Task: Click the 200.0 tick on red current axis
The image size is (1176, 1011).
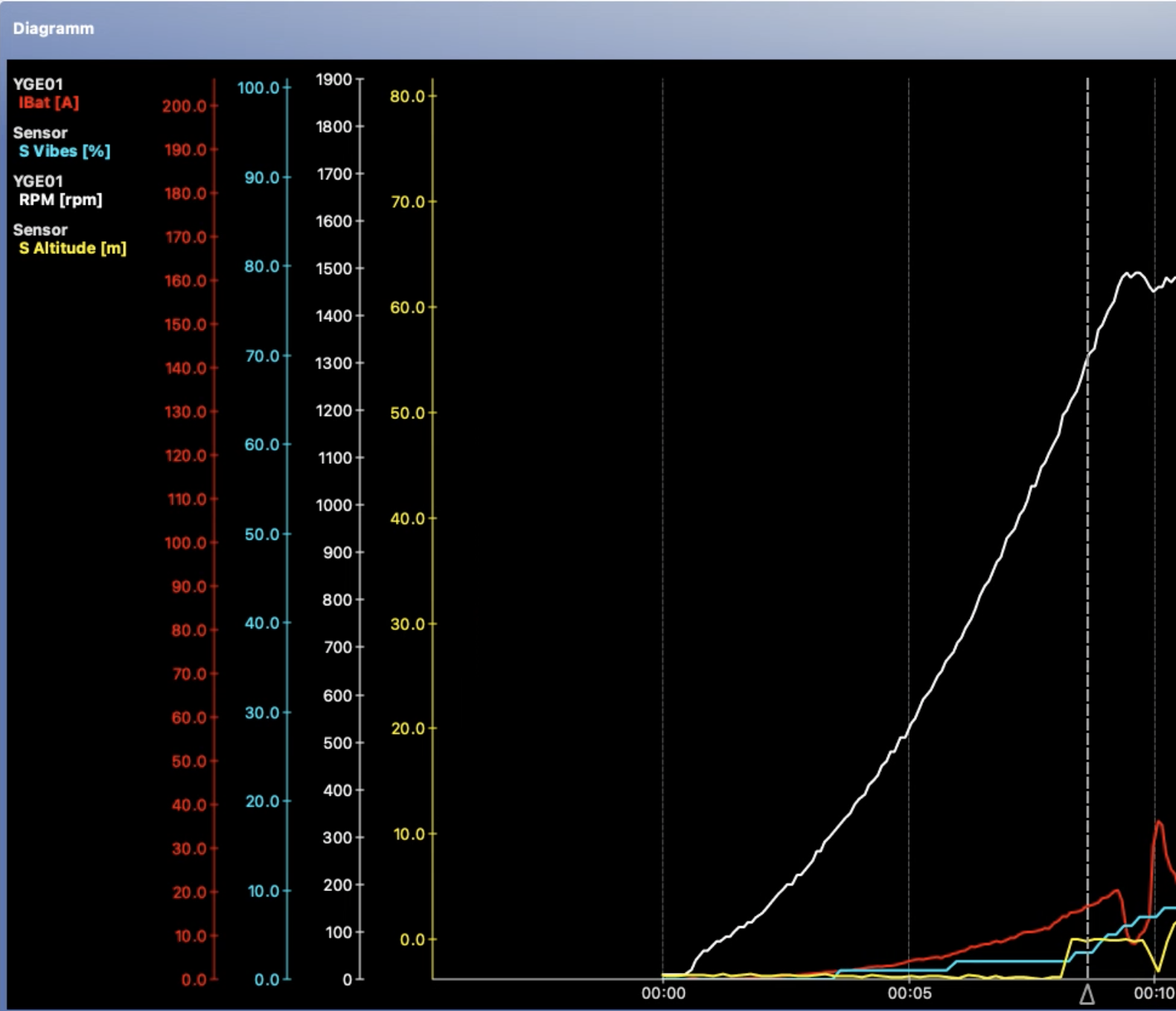Action: pos(185,106)
